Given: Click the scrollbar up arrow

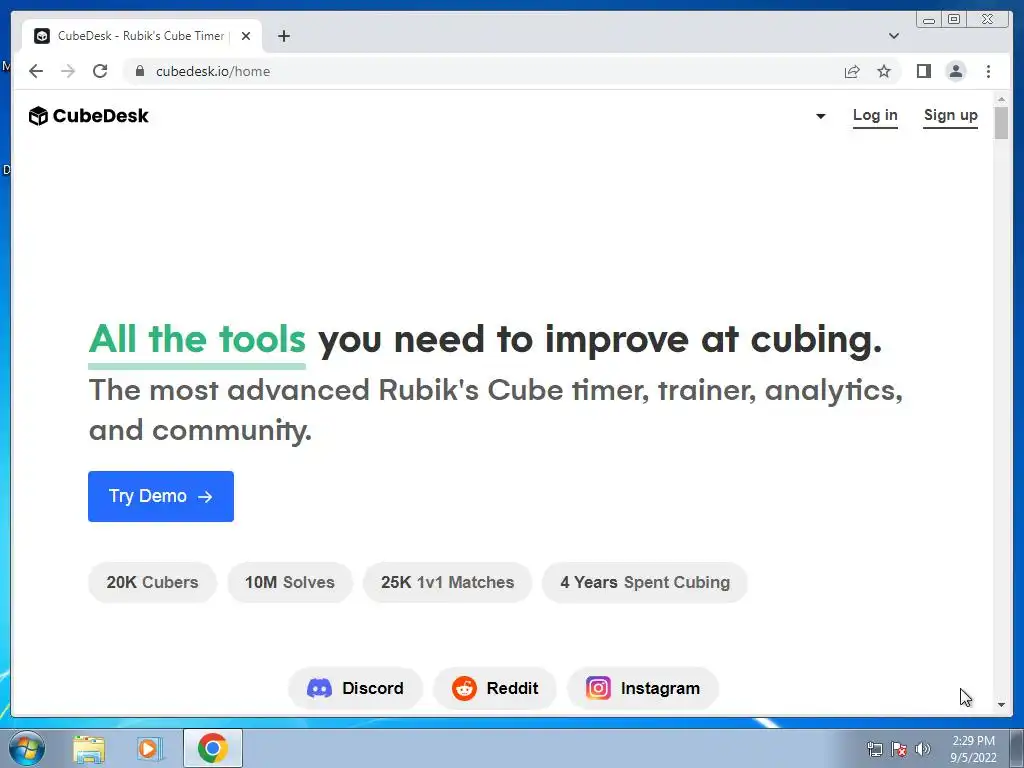Looking at the screenshot, I should coord(1001,99).
